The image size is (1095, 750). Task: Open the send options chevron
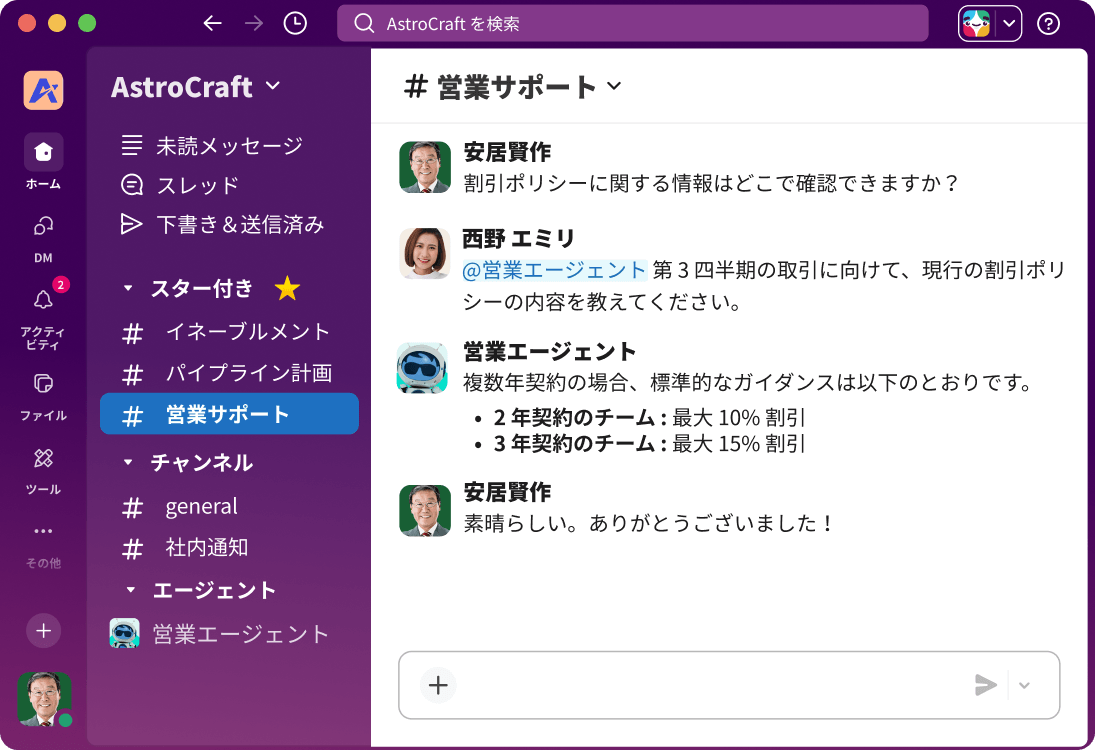(x=1023, y=685)
